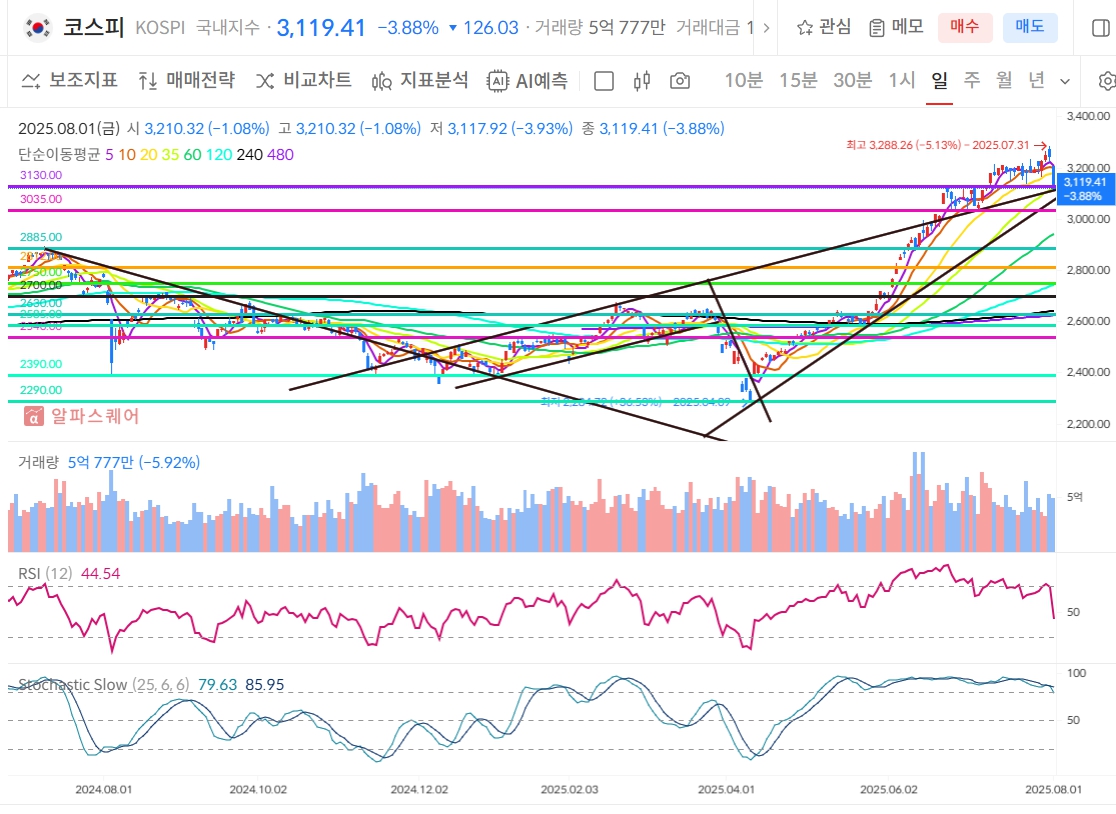Toggle the square layout checkbox icon
1116x814 pixels.
(x=604, y=81)
